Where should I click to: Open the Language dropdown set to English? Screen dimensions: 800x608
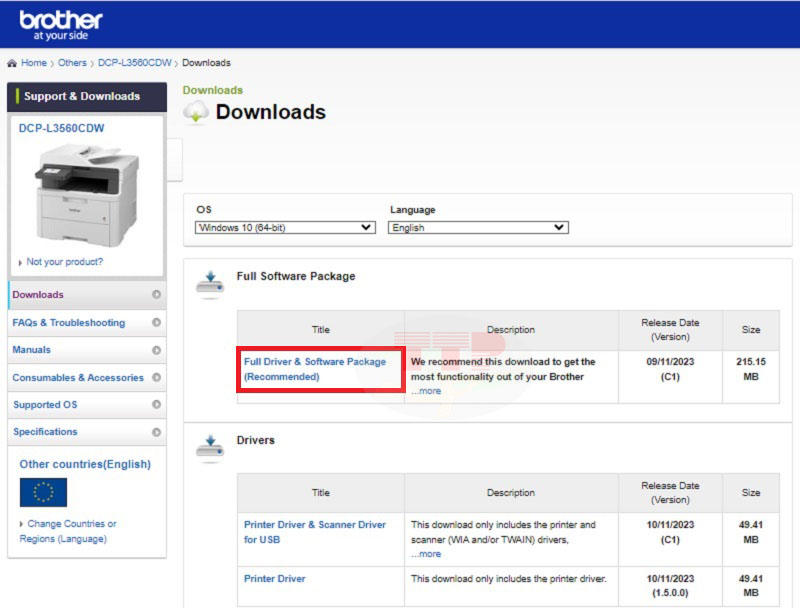point(478,228)
